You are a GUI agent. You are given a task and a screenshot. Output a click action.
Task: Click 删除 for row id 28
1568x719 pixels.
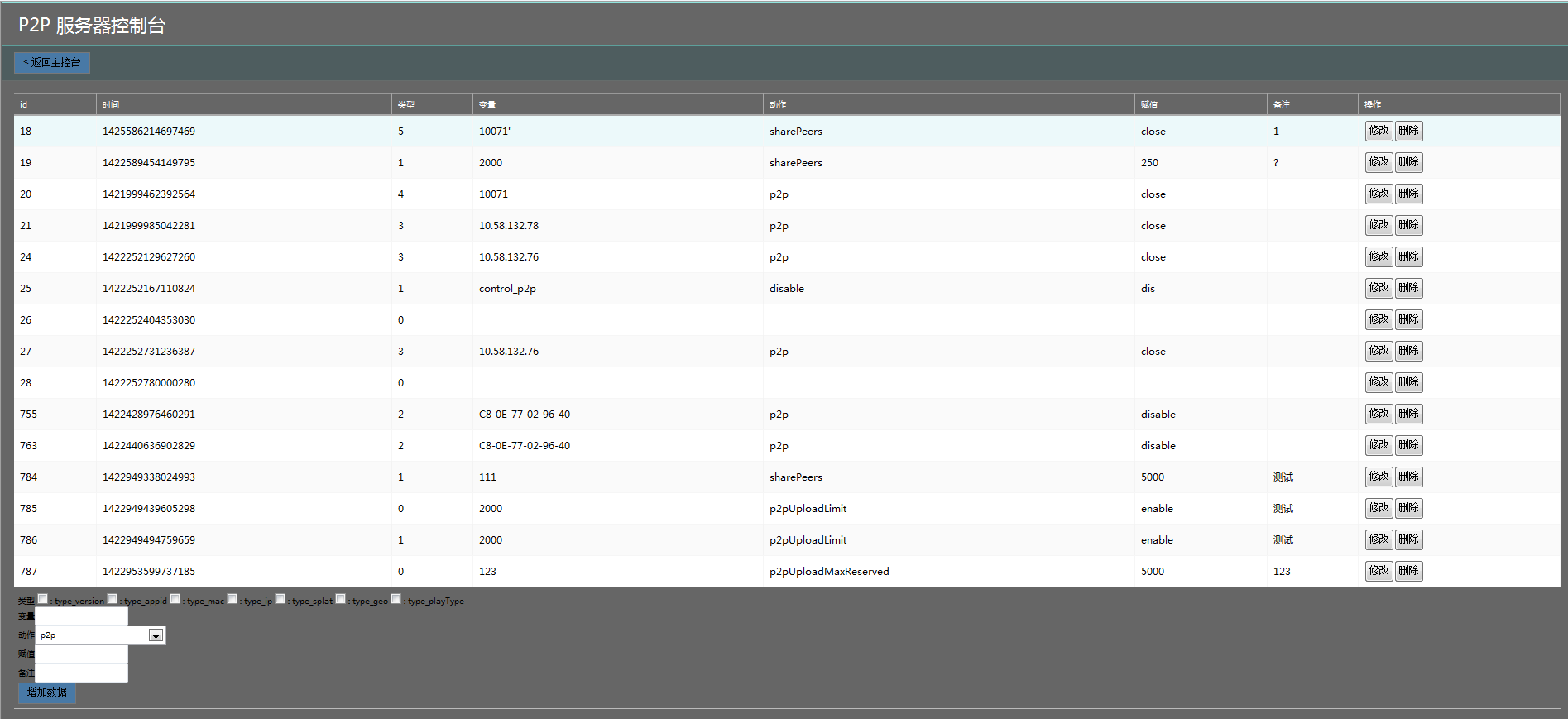pyautogui.click(x=1408, y=382)
